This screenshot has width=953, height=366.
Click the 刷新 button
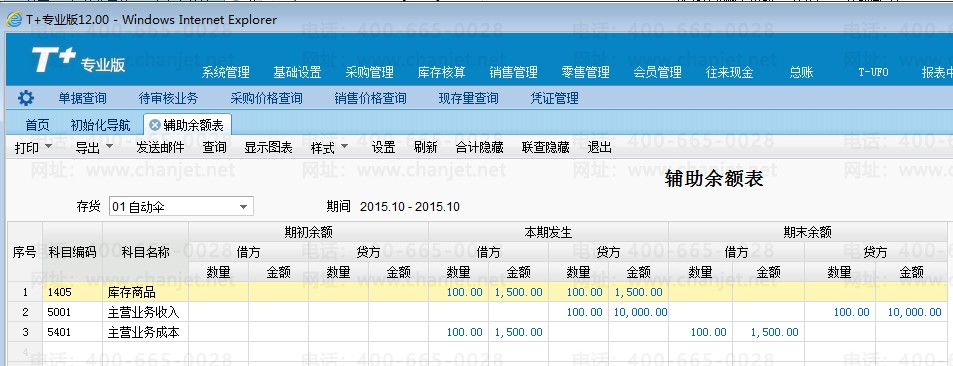[425, 148]
